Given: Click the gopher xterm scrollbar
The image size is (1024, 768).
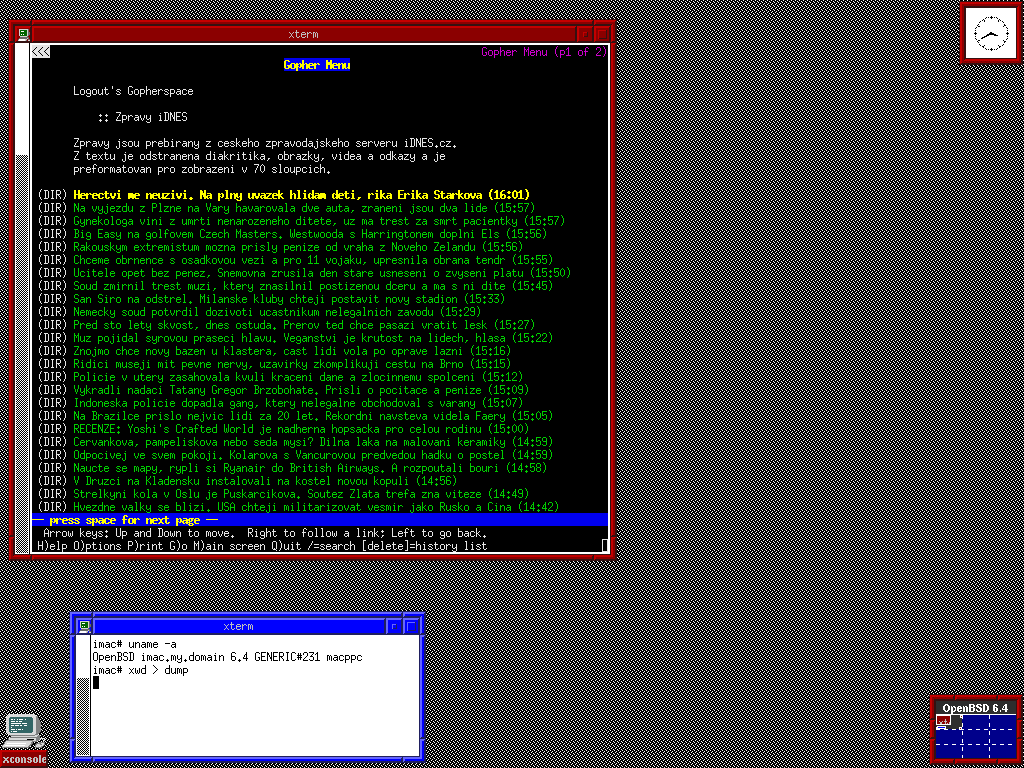Looking at the screenshot, I should [x=22, y=300].
